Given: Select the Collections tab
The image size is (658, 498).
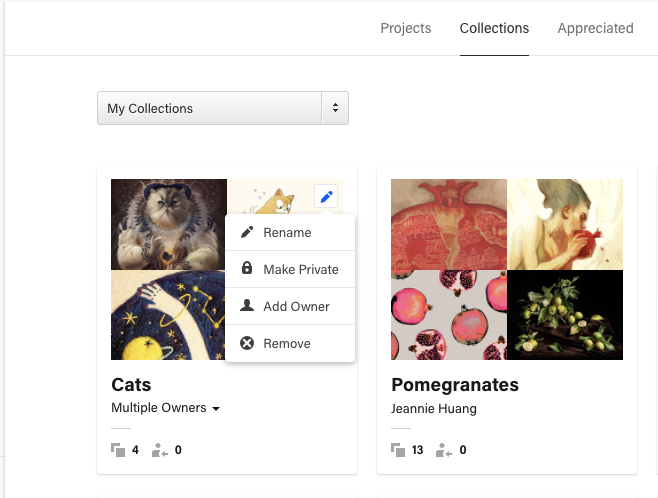Looking at the screenshot, I should (494, 28).
